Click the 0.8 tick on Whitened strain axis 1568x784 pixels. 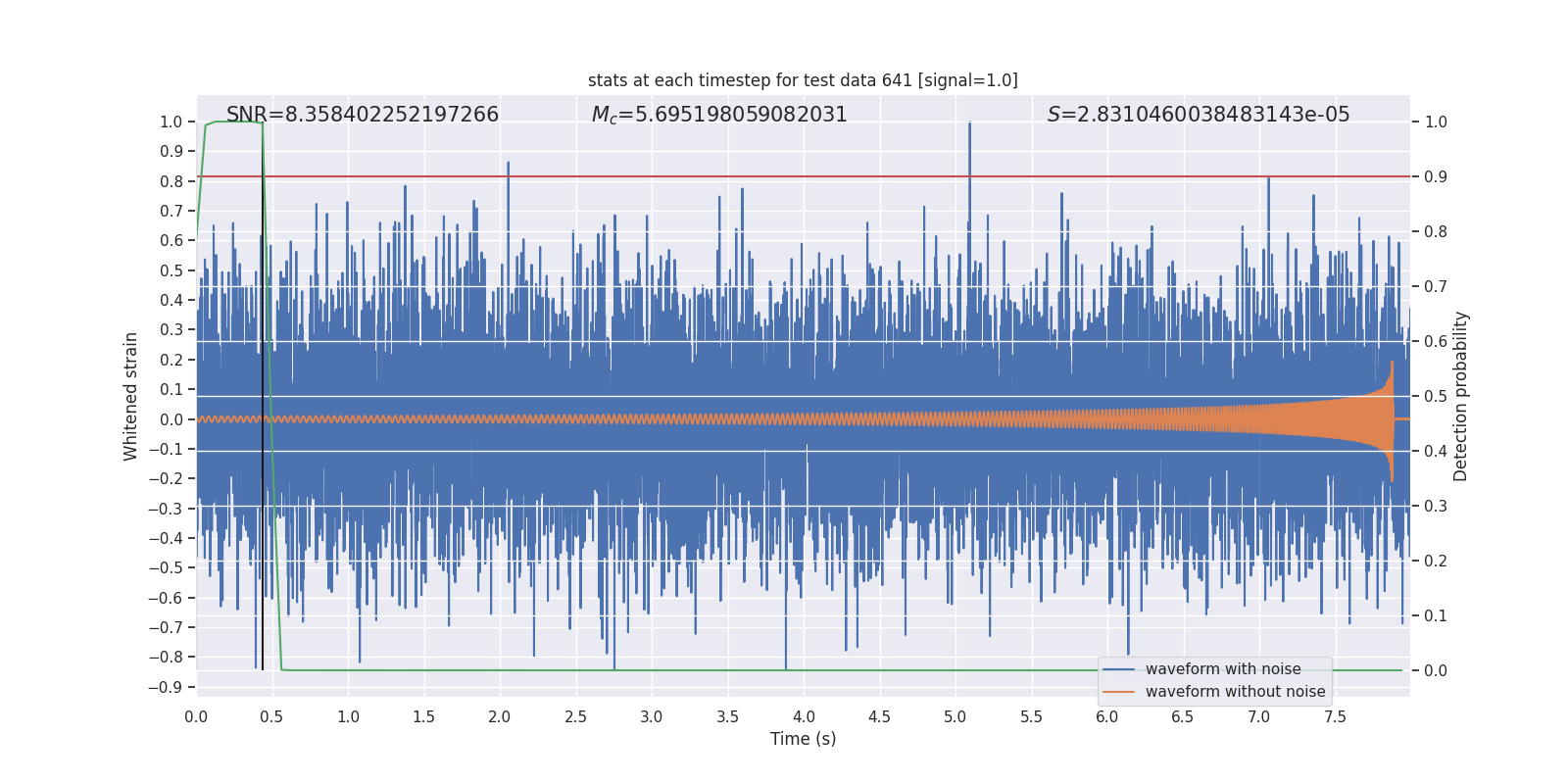[171, 181]
